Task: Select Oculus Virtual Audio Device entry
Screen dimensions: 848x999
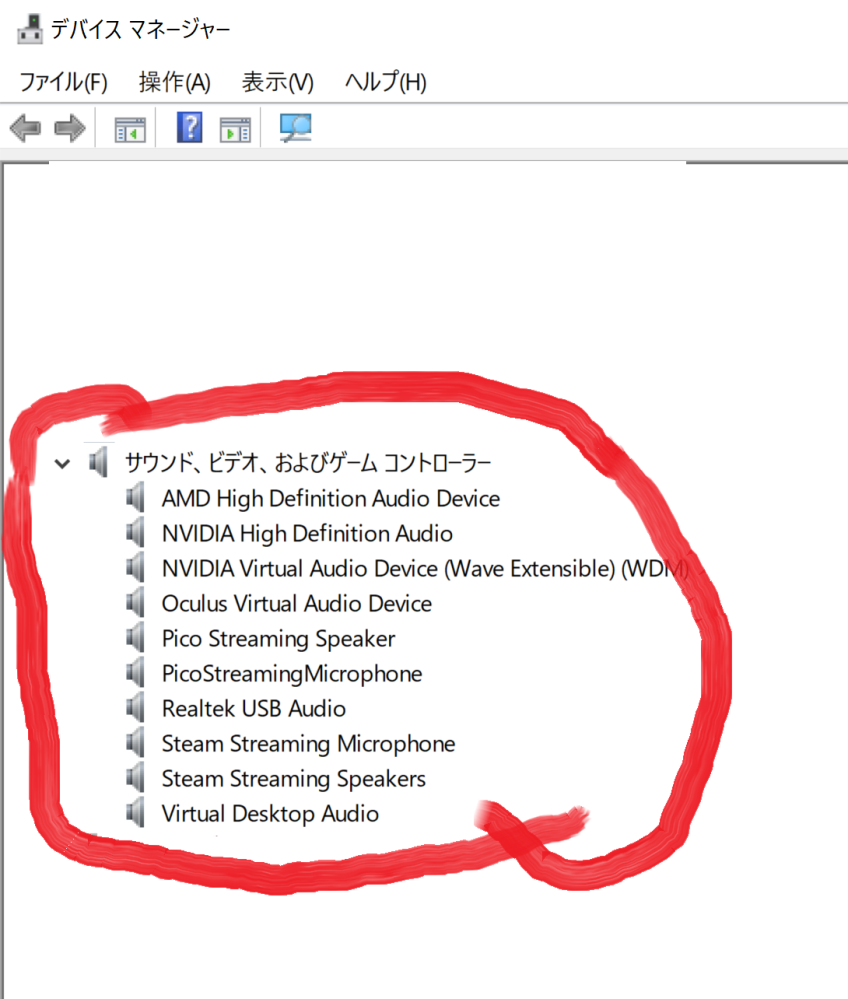Action: tap(297, 604)
